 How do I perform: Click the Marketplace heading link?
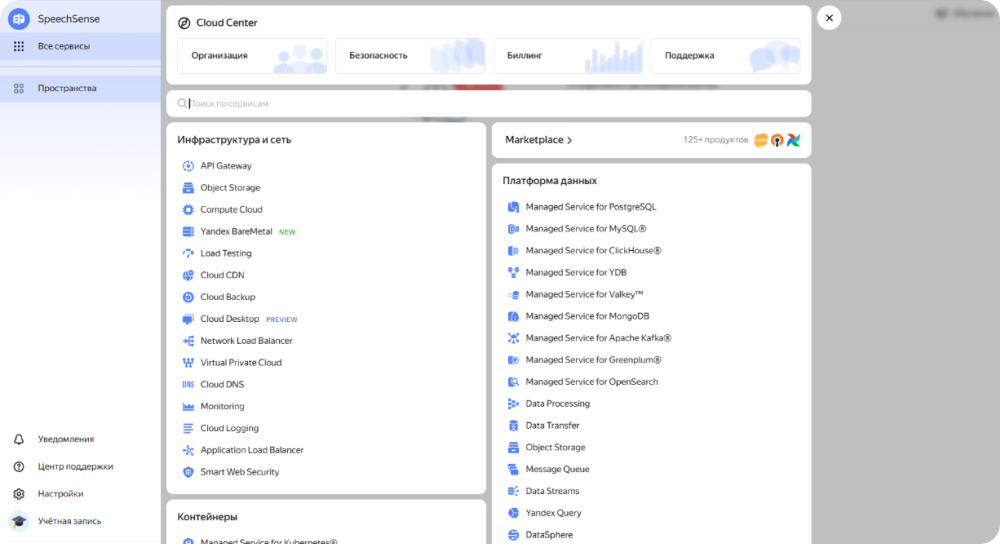pos(534,140)
